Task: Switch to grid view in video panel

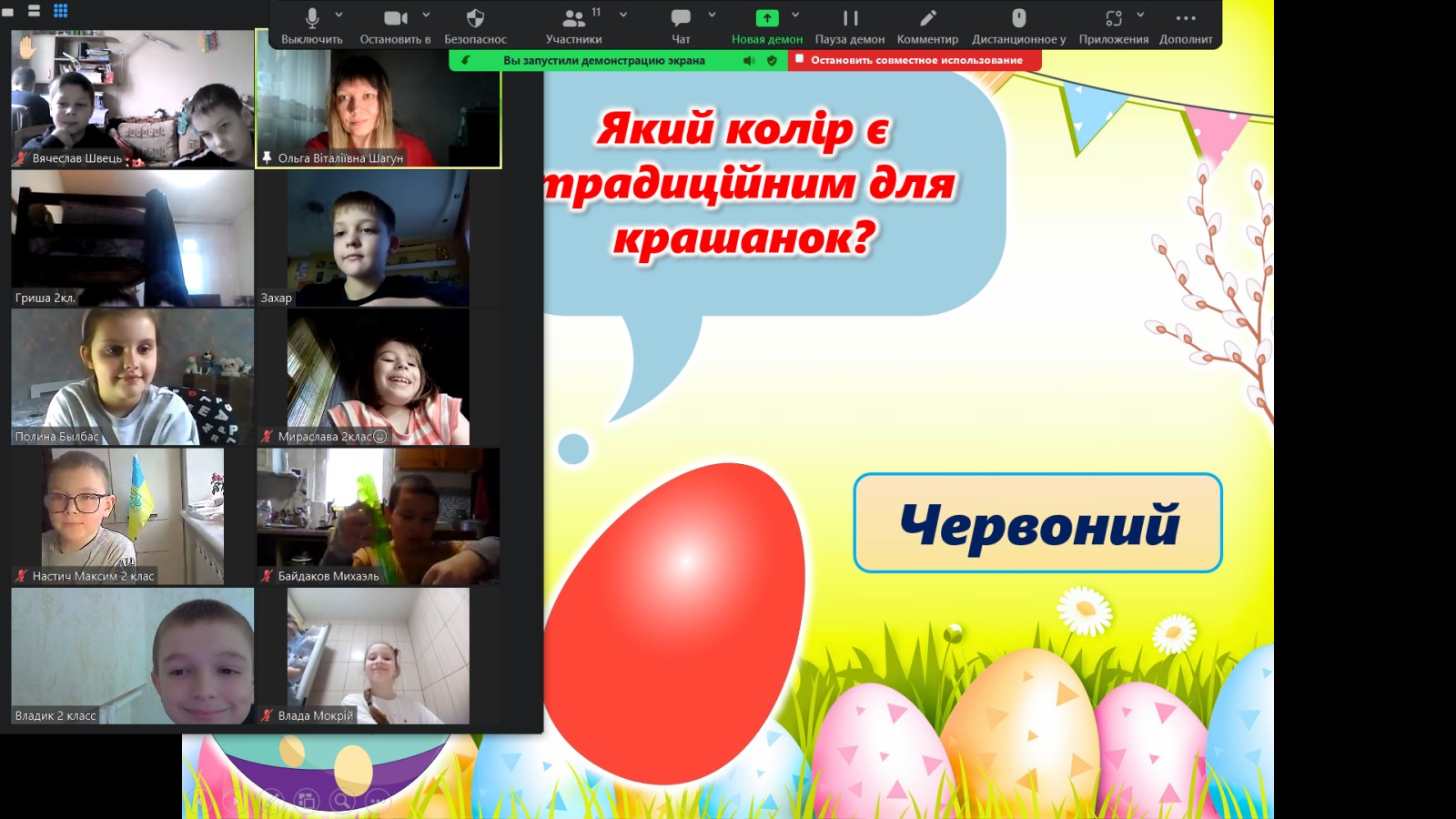Action: tap(61, 11)
